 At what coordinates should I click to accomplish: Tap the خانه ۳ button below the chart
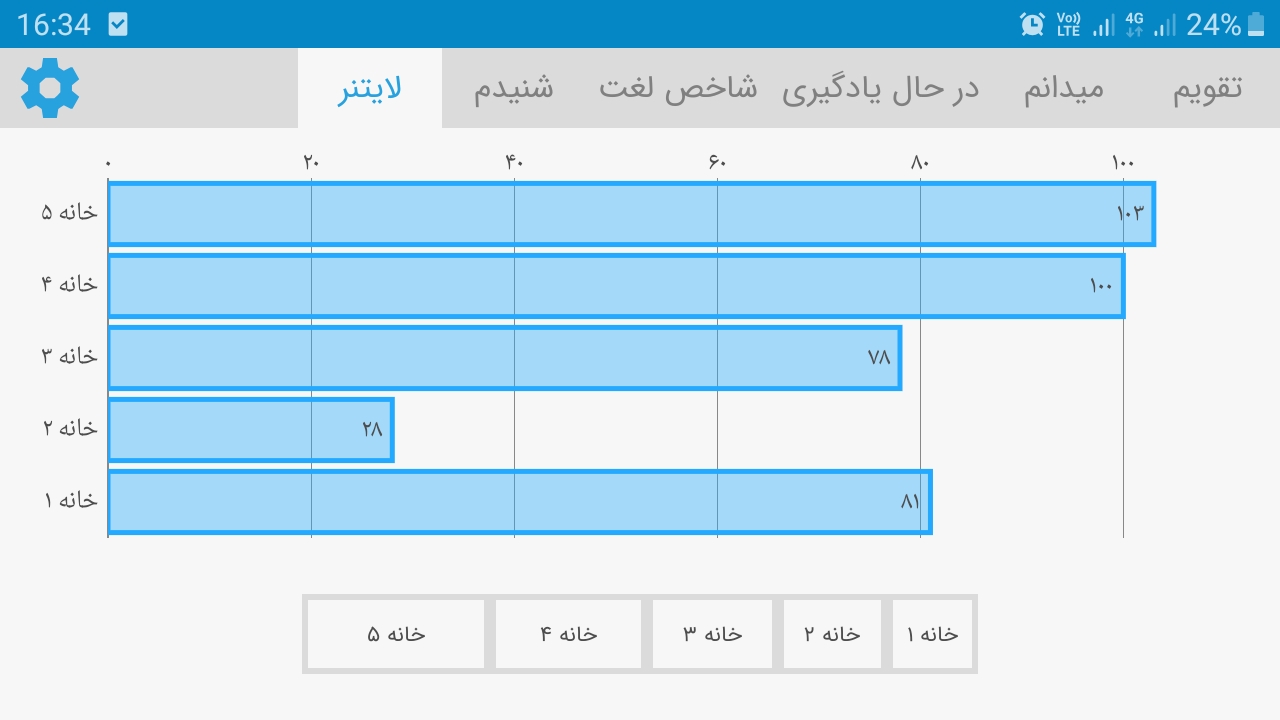712,634
